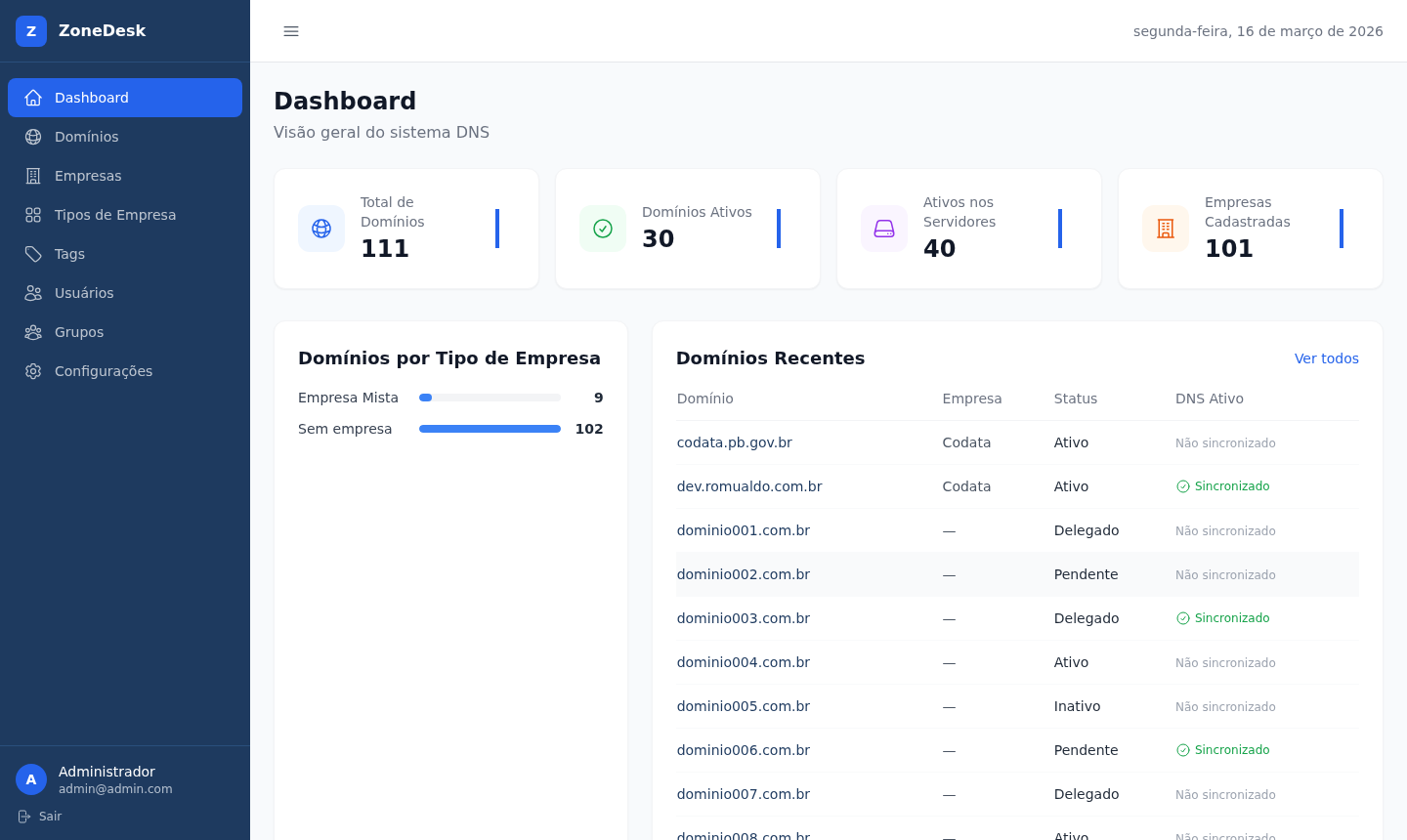Toggle the hamburger menu in the top bar
The width and height of the screenshot is (1407, 840).
(290, 31)
